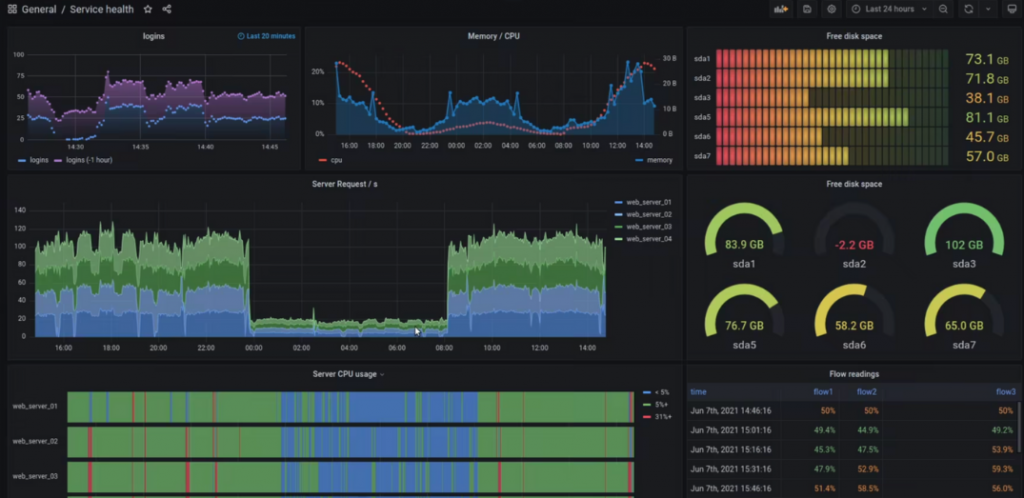Viewport: 1024px width, 498px height.
Task: Click the red 31%+ legend color swatch
Action: (647, 416)
